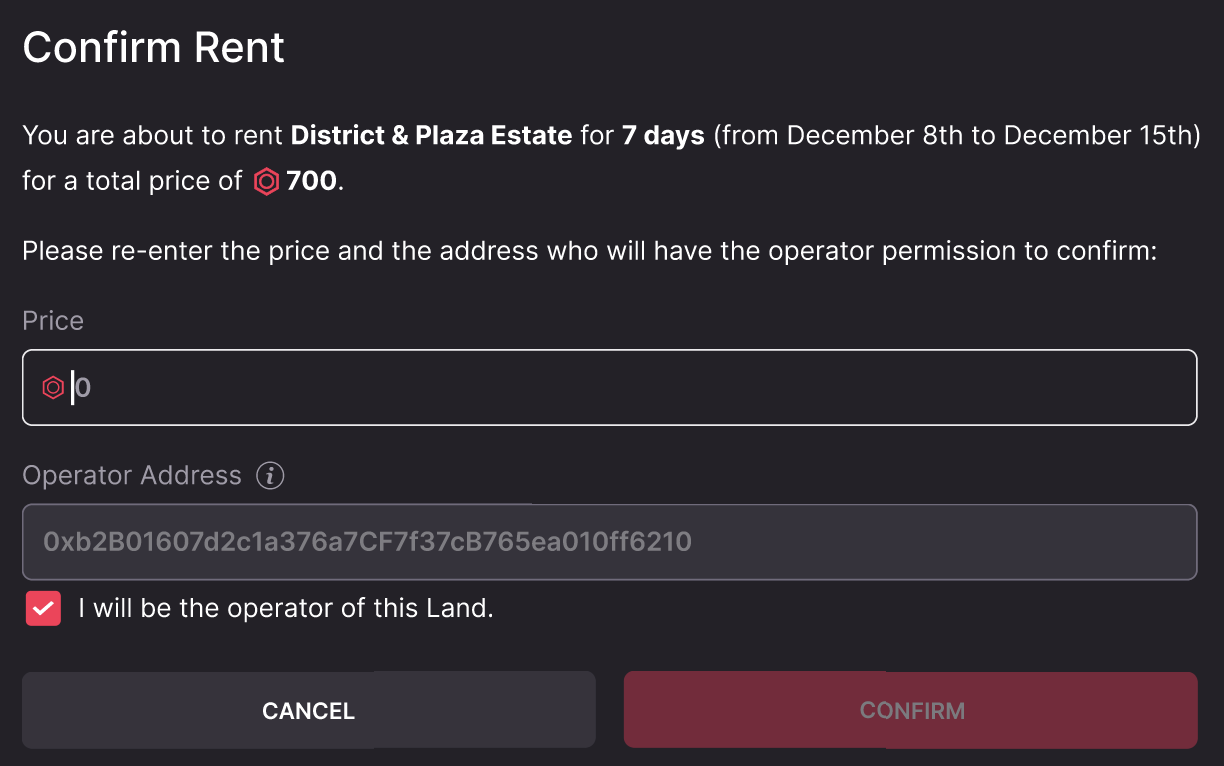Click the "You are about to rent" text

[x=152, y=135]
